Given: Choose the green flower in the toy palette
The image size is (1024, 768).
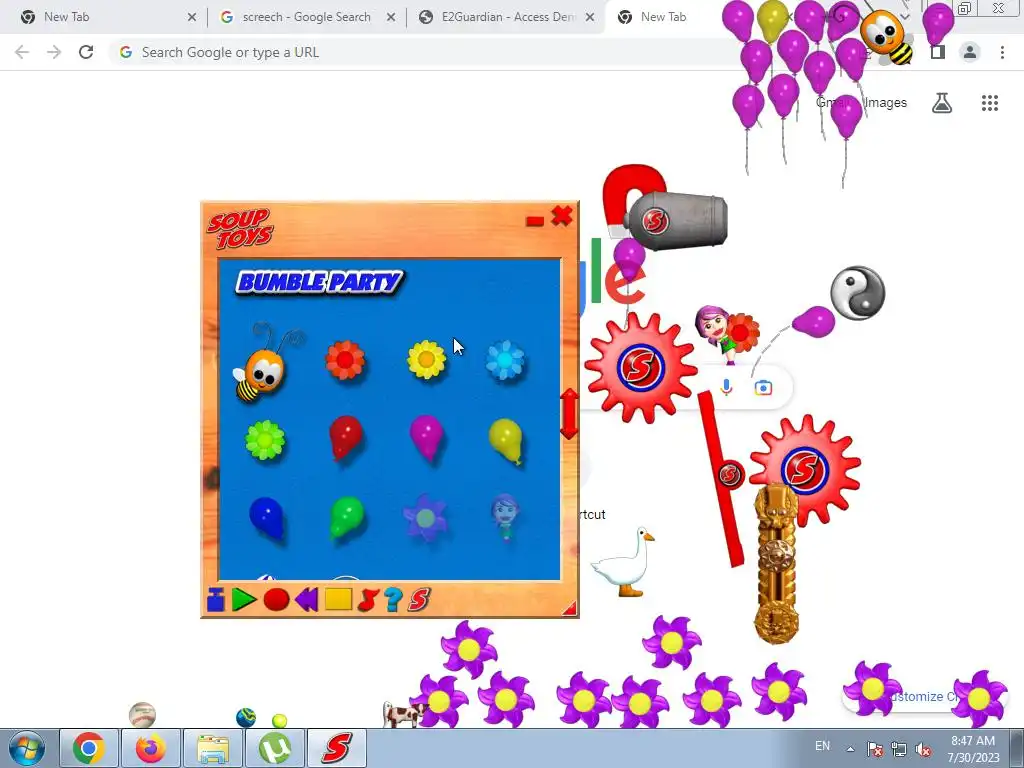Looking at the screenshot, I should pyautogui.click(x=265, y=440).
